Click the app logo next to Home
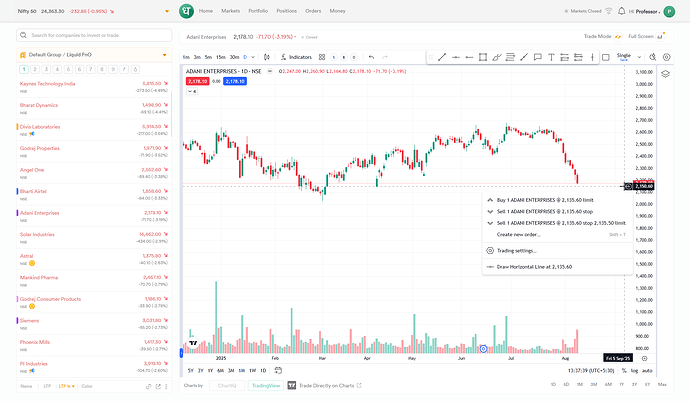 (187, 11)
